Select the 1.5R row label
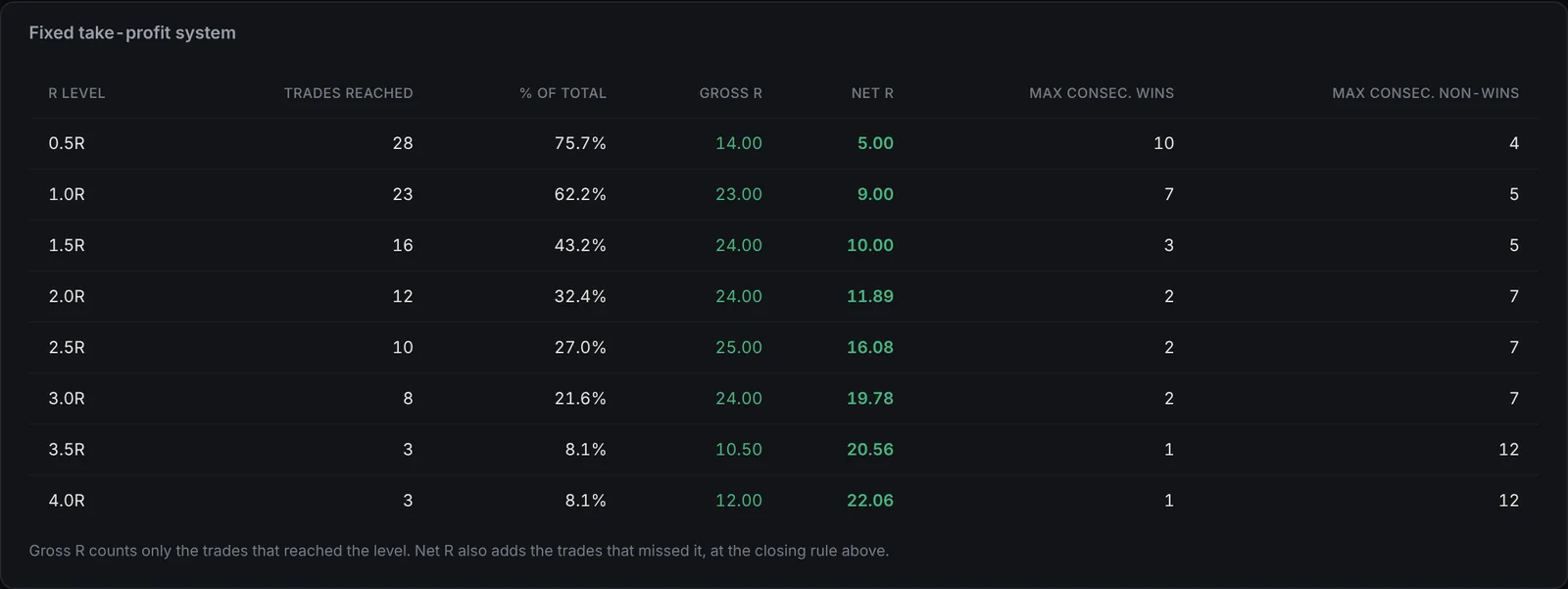 (x=67, y=245)
